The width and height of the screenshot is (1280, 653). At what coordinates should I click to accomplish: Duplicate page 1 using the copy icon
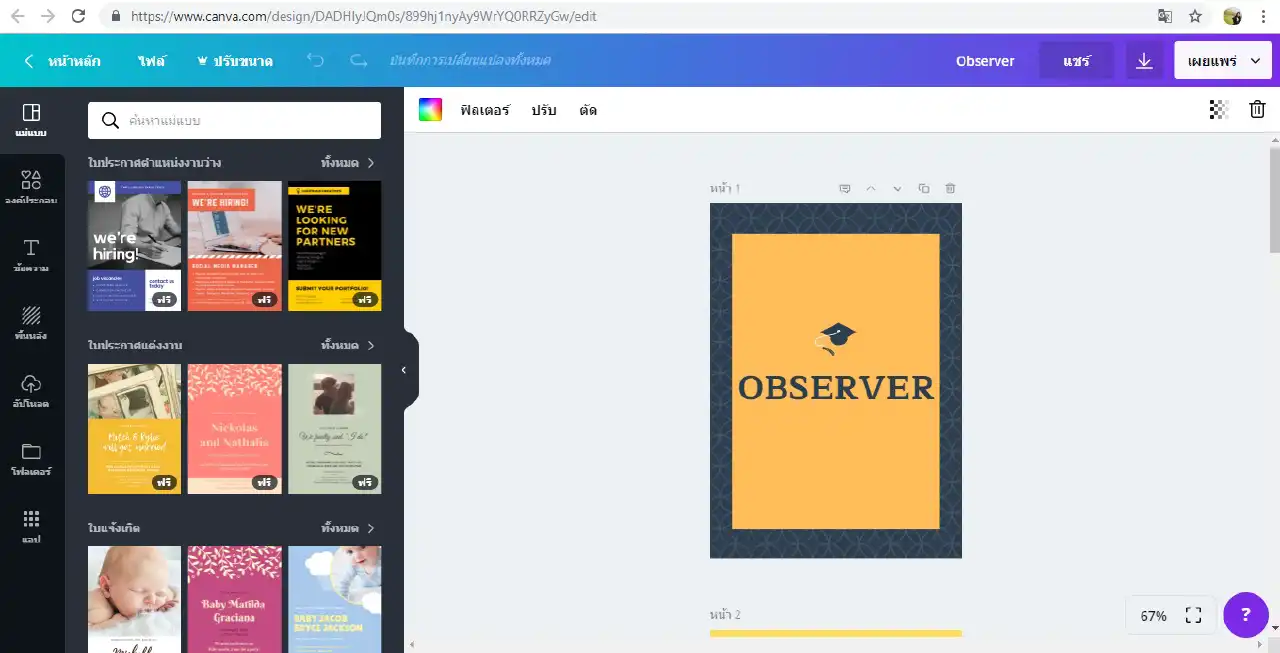click(923, 188)
